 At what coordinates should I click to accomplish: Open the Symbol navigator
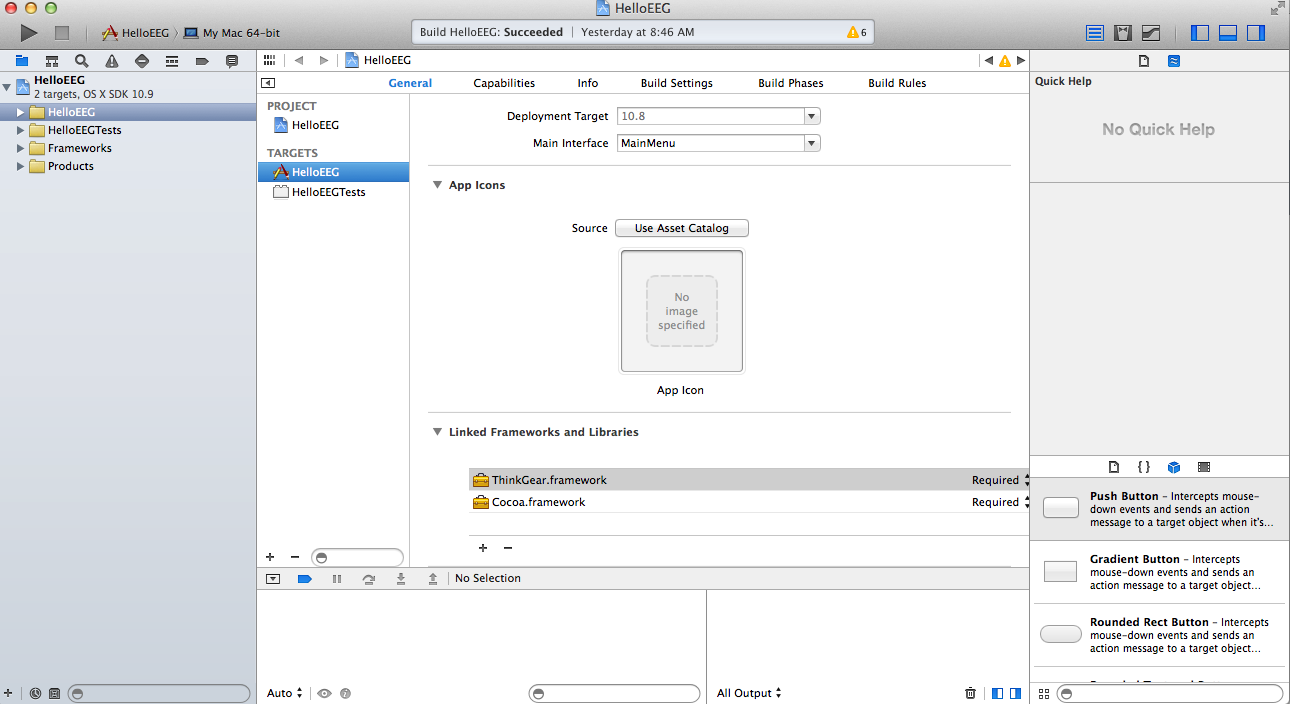(x=52, y=61)
